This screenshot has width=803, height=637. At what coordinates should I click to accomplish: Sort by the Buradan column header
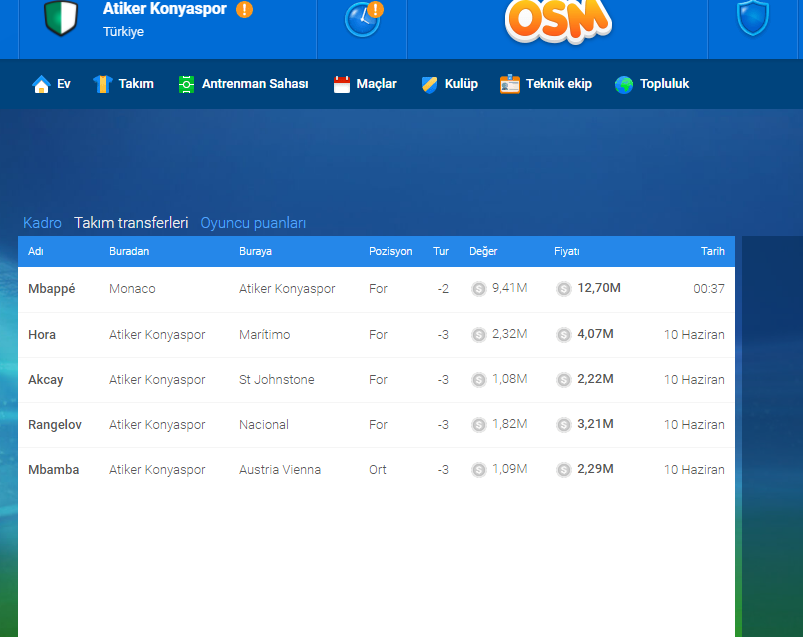pos(129,251)
